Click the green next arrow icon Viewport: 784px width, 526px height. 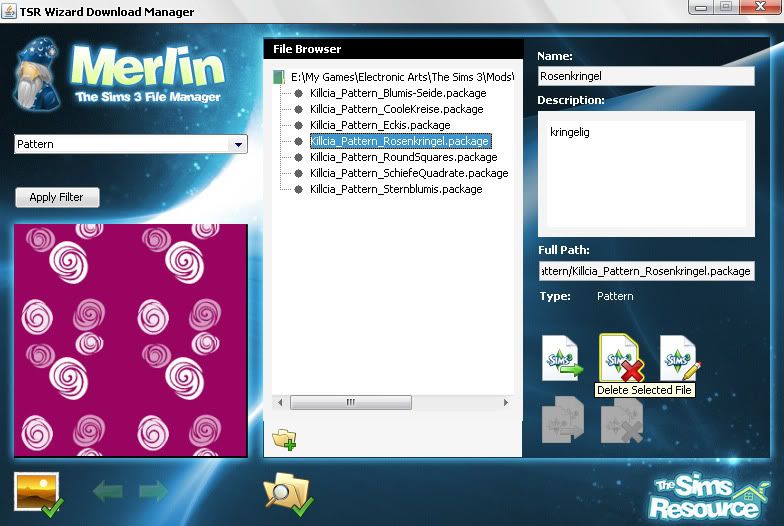(153, 491)
